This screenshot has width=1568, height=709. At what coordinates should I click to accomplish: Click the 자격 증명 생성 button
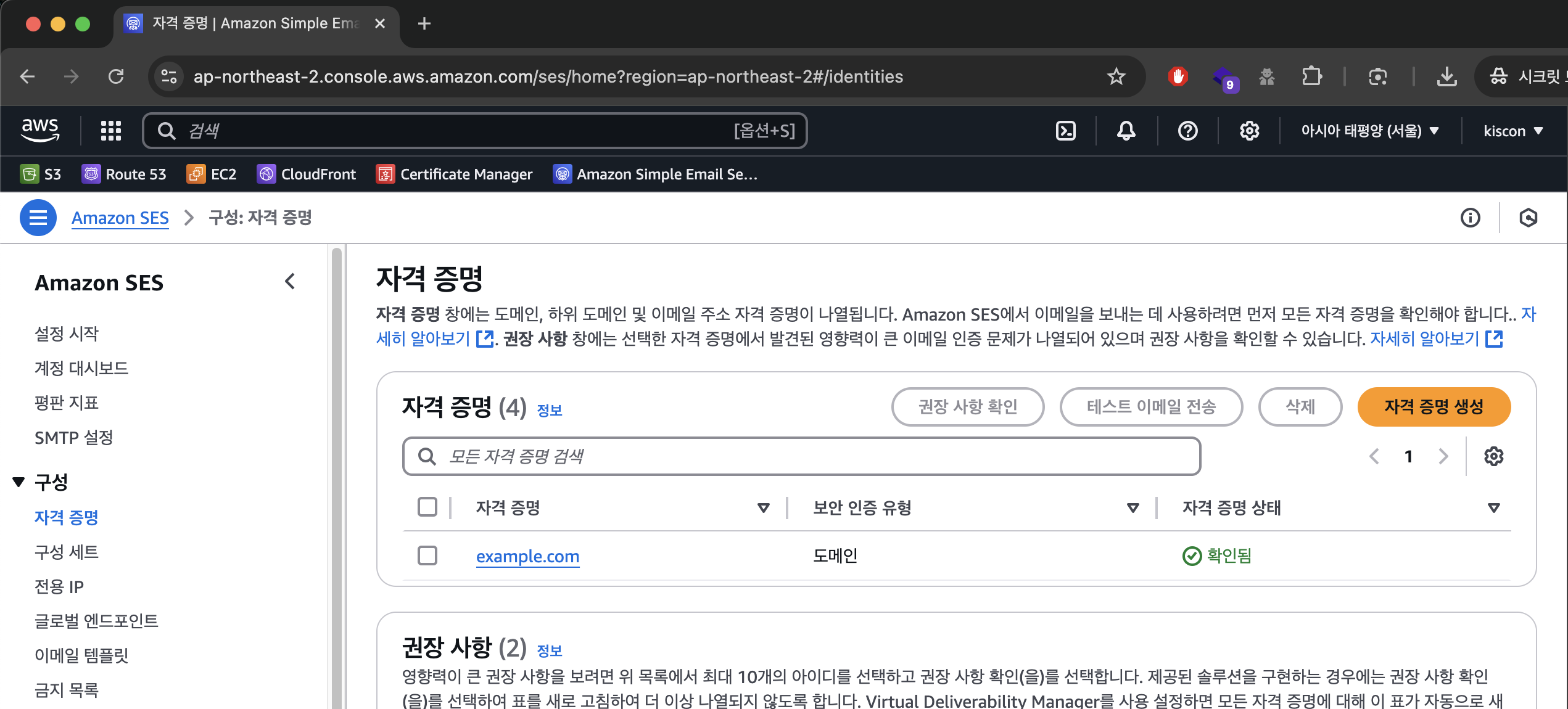1434,407
